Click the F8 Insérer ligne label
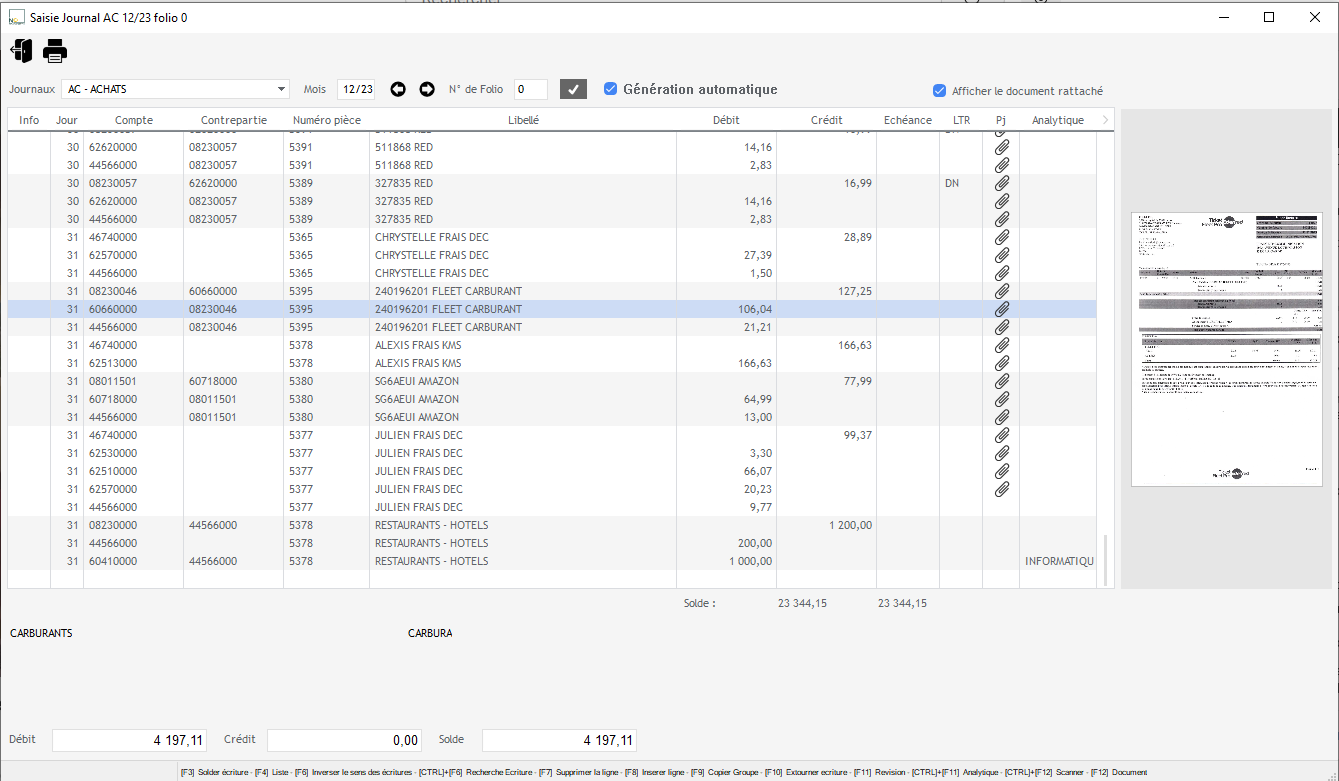 [655, 773]
